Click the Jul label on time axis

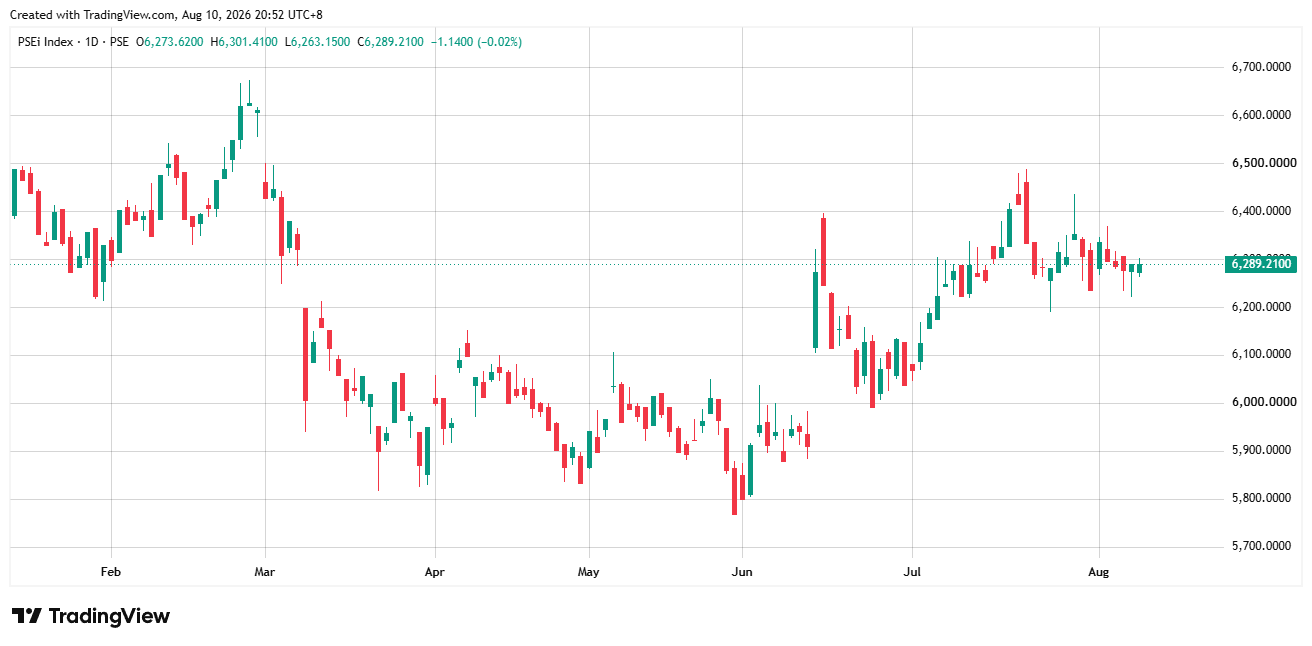coord(911,573)
